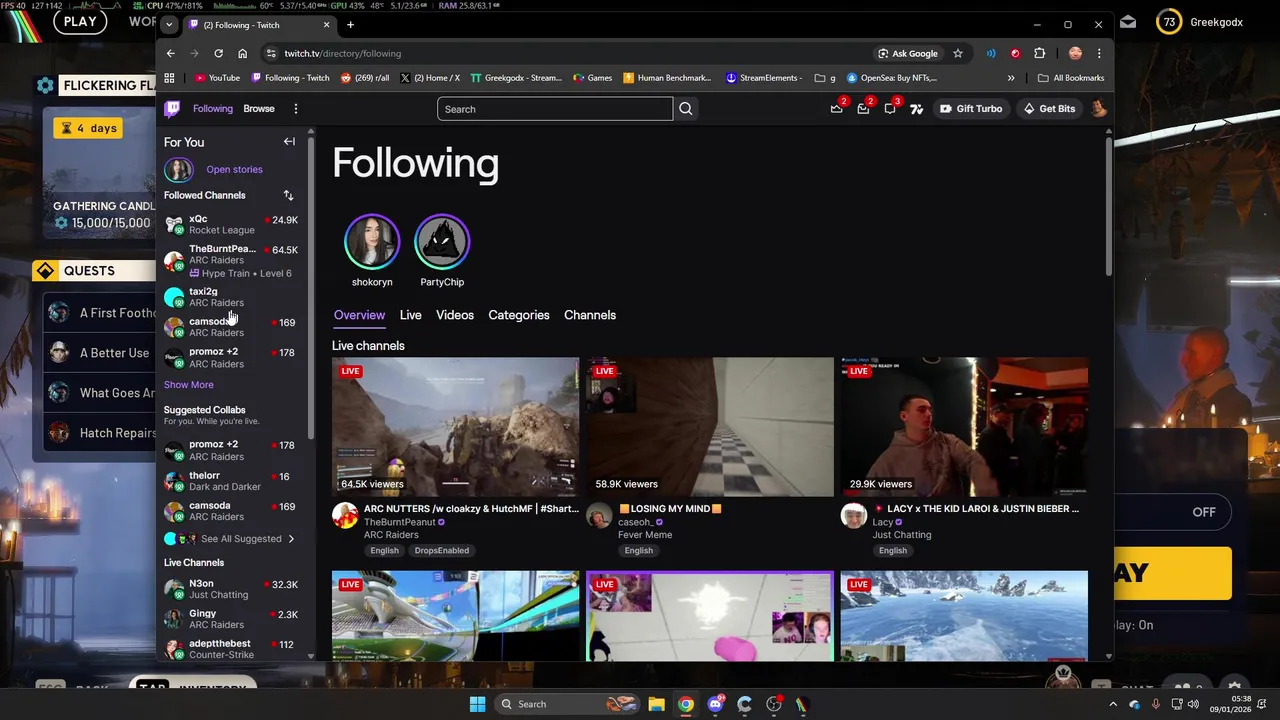Go back in browser history
The width and height of the screenshot is (1280, 720).
coord(170,53)
